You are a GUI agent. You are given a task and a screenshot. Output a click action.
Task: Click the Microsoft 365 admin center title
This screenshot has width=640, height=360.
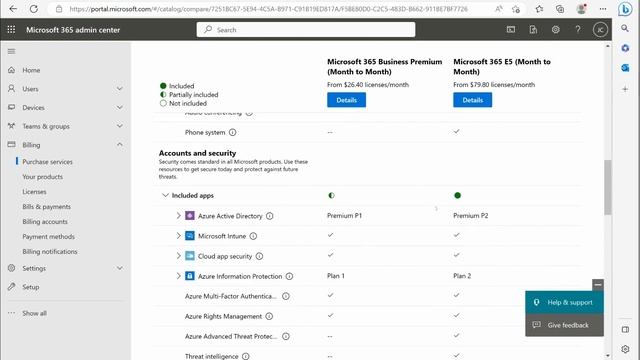(x=73, y=30)
